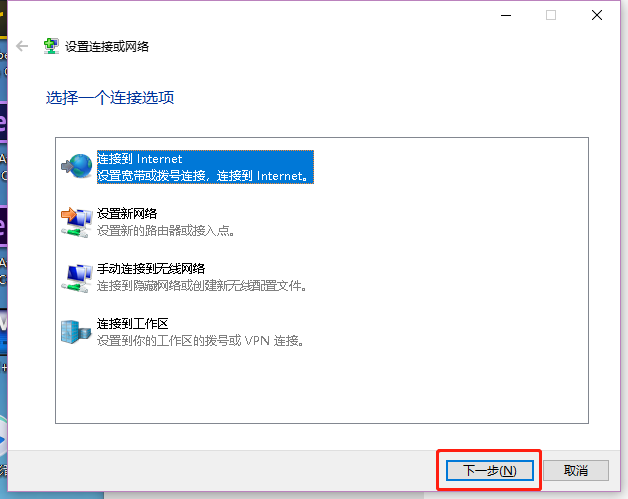Image resolution: width=628 pixels, height=499 pixels.
Task: Close the 设置连接或网络 window
Action: (597, 15)
